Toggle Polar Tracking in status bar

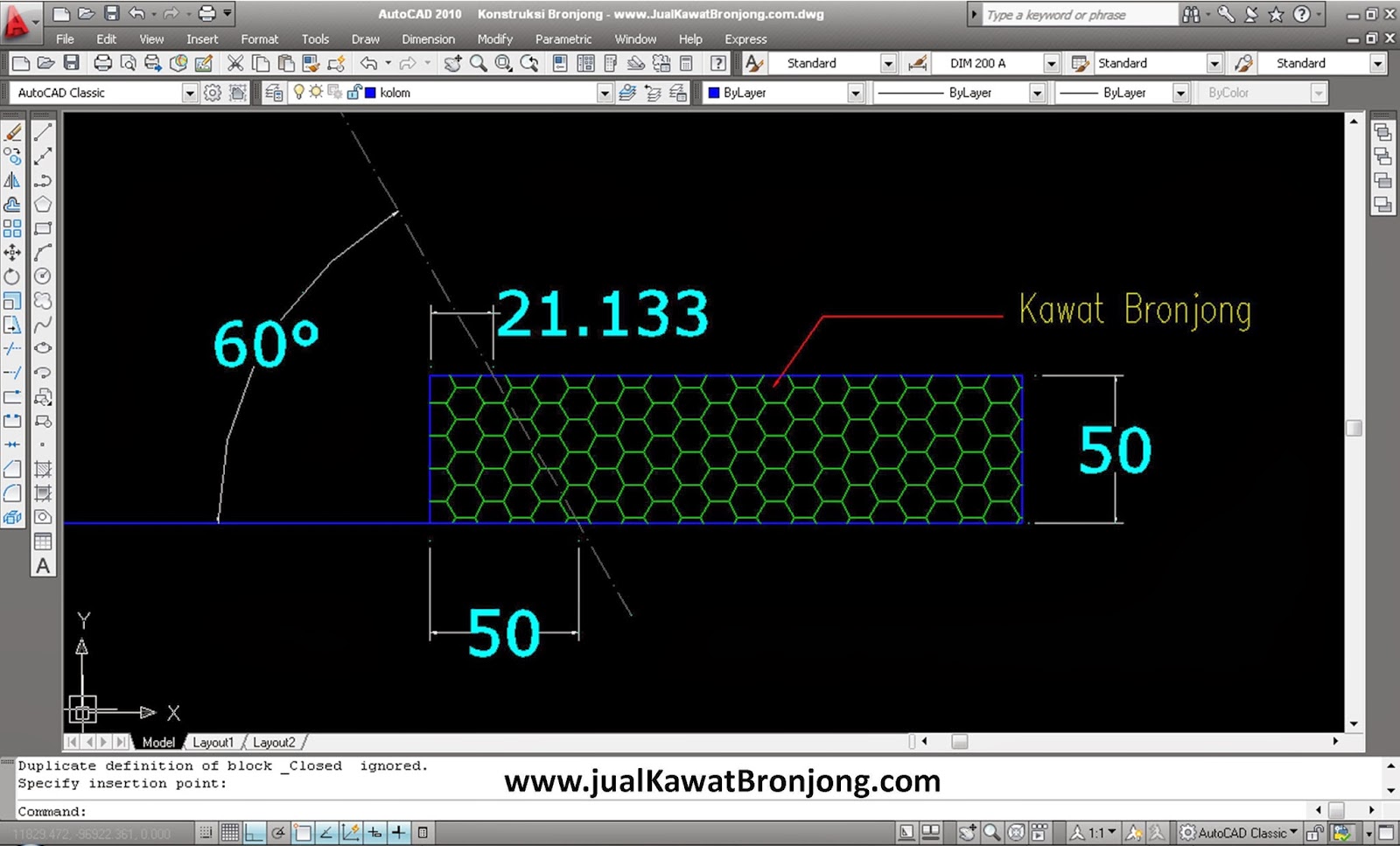pyautogui.click(x=278, y=833)
